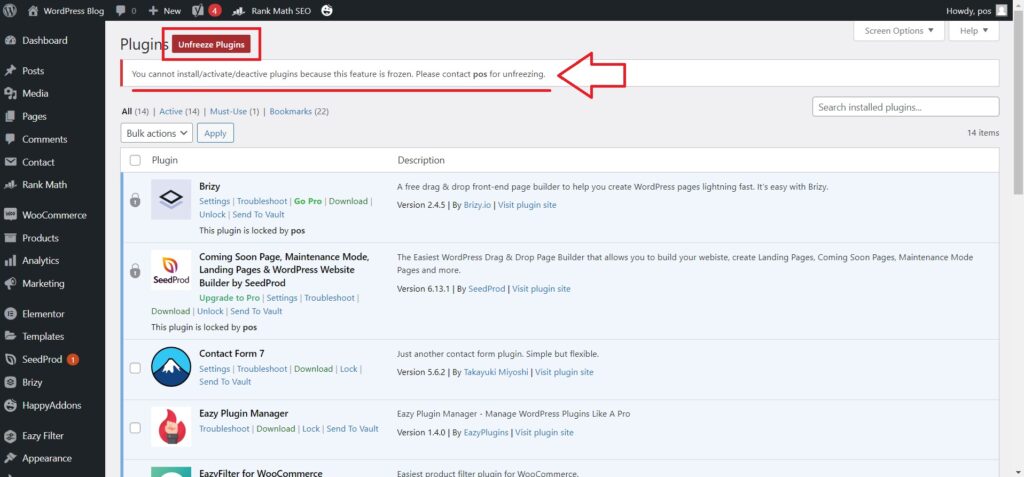The width and height of the screenshot is (1024, 477).
Task: Click the WooCommerce sidebar icon
Action: click(x=10, y=215)
